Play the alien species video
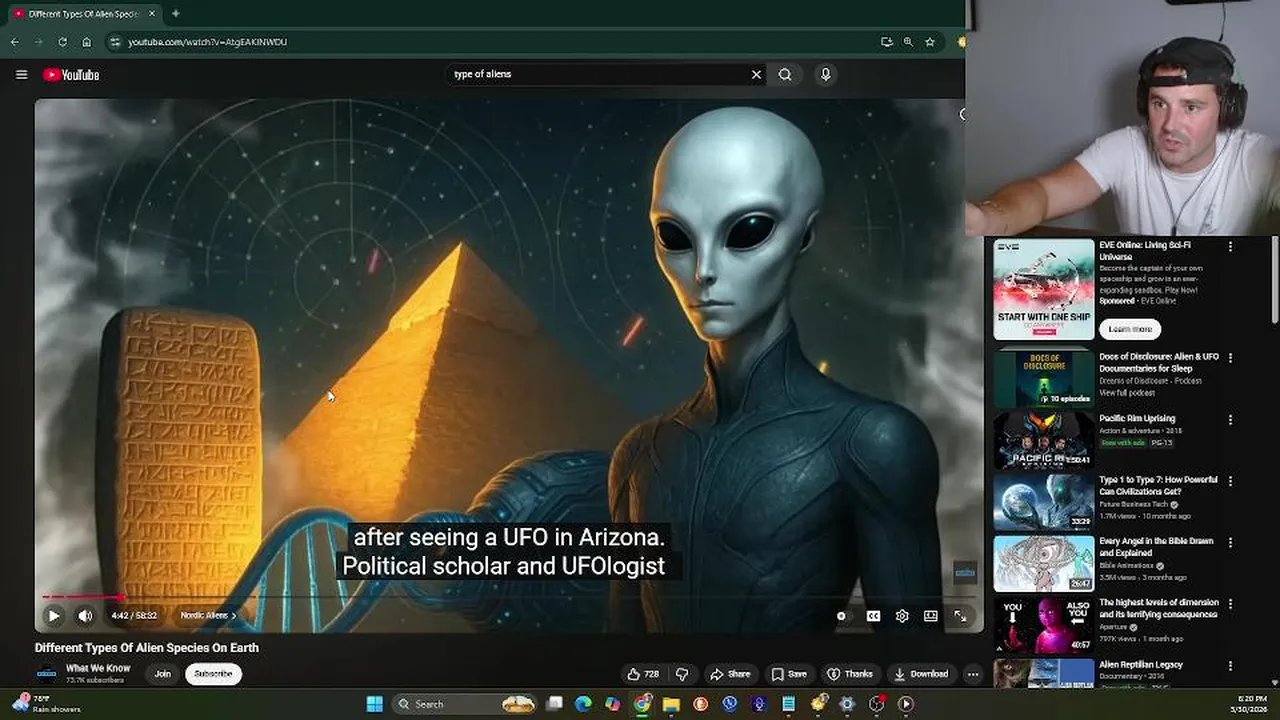Viewport: 1280px width, 720px height. [54, 616]
